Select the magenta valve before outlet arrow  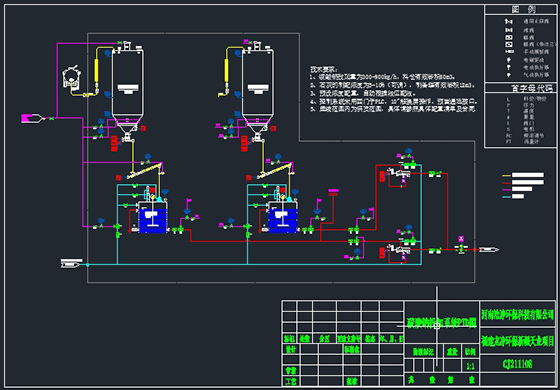pyautogui.click(x=461, y=244)
